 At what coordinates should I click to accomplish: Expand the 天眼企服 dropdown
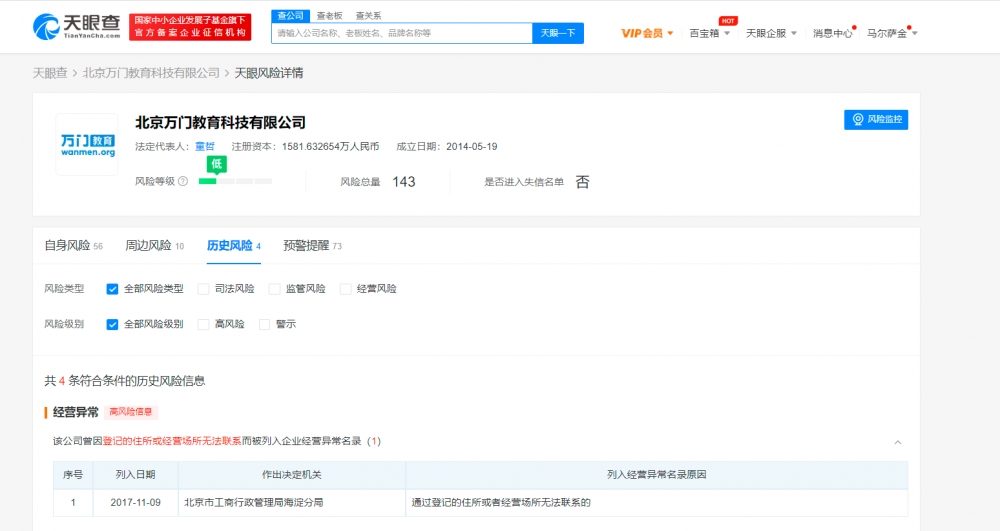point(771,33)
